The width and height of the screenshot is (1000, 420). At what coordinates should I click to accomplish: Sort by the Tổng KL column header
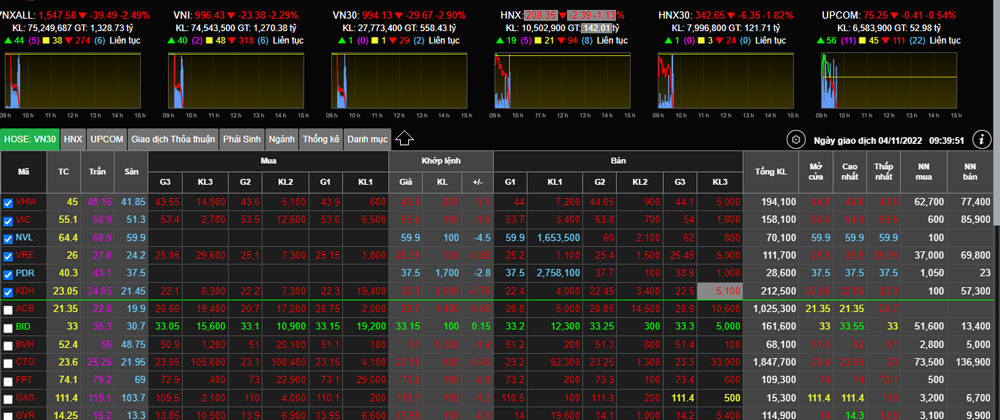click(769, 171)
